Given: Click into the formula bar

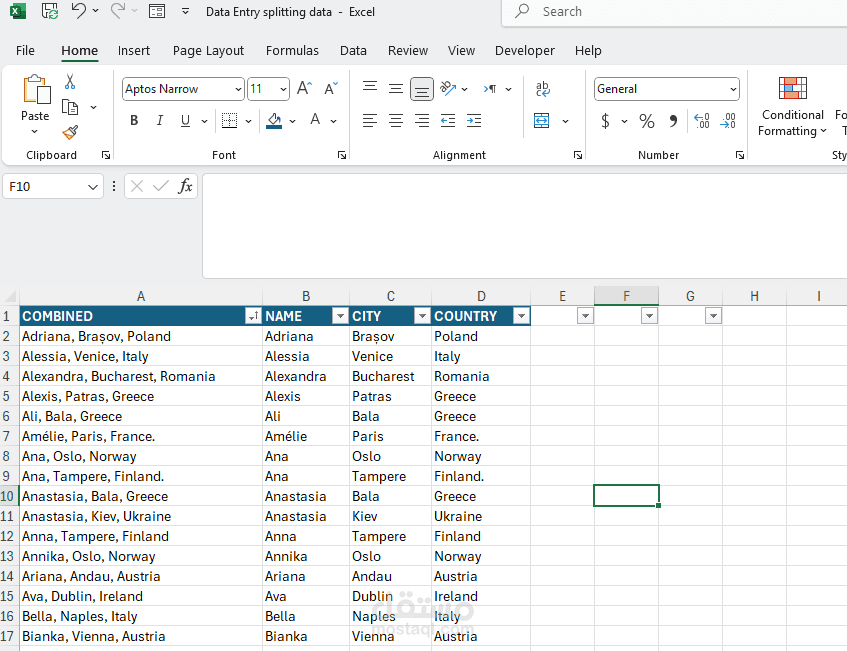Looking at the screenshot, I should pos(525,226).
